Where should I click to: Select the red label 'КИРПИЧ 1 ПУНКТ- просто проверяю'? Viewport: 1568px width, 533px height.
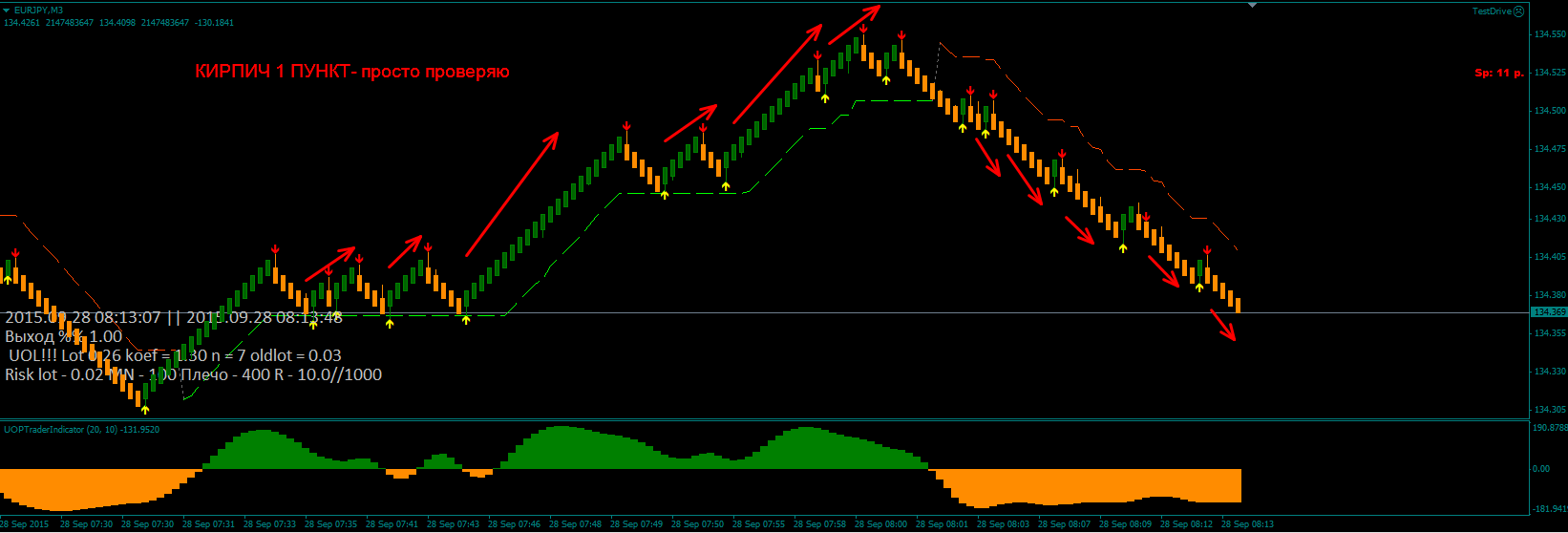coord(352,72)
